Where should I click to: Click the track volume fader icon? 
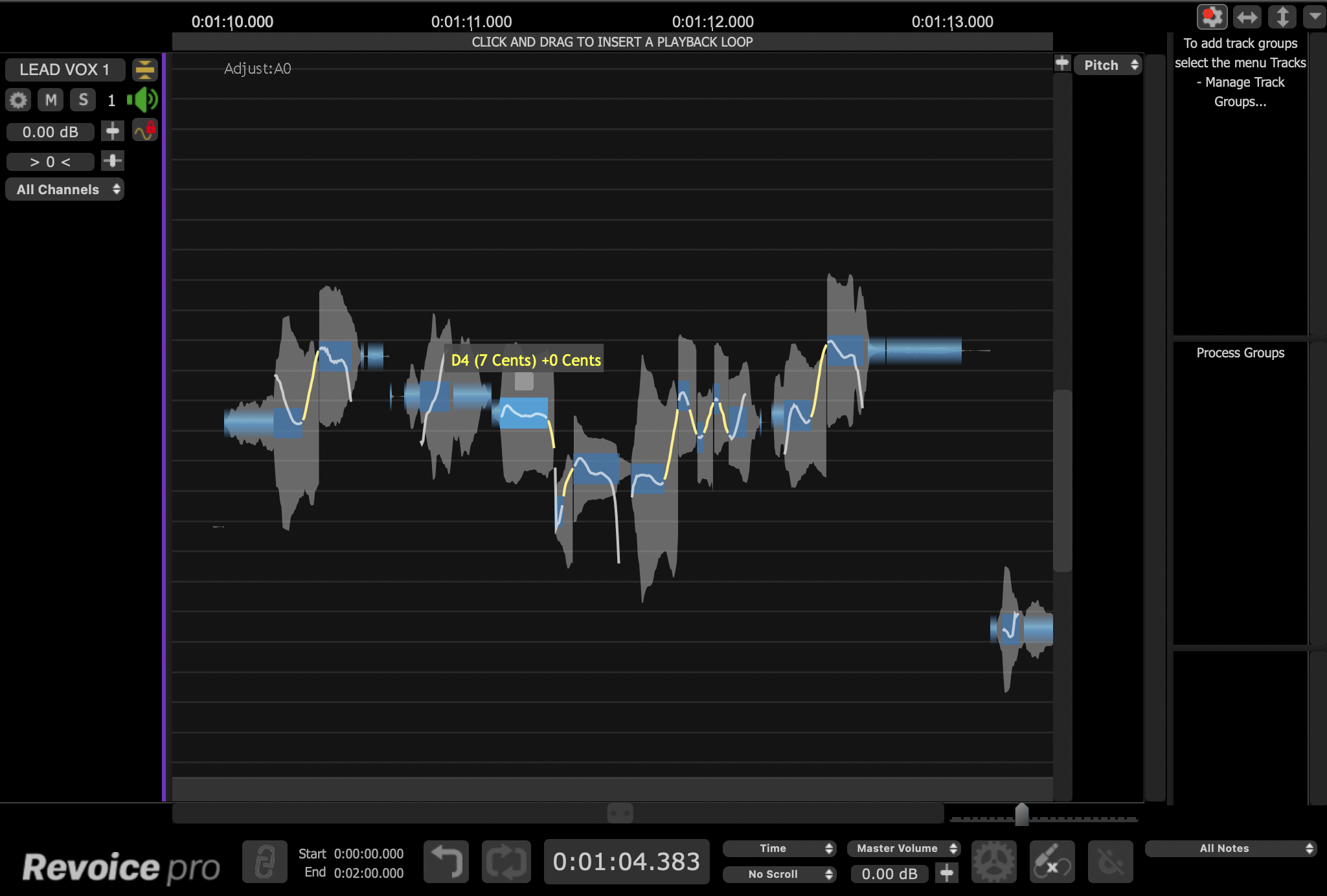coord(112,131)
